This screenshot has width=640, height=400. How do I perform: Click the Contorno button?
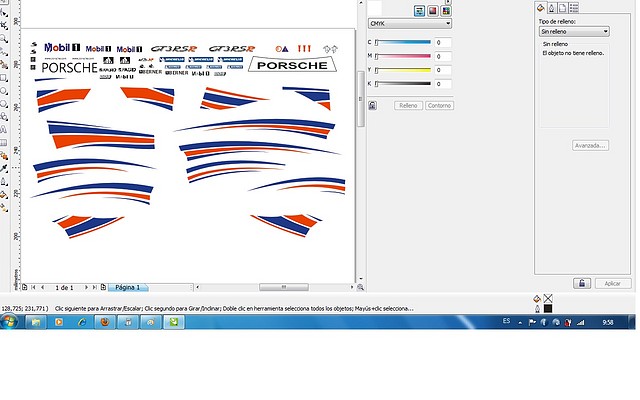pos(439,105)
